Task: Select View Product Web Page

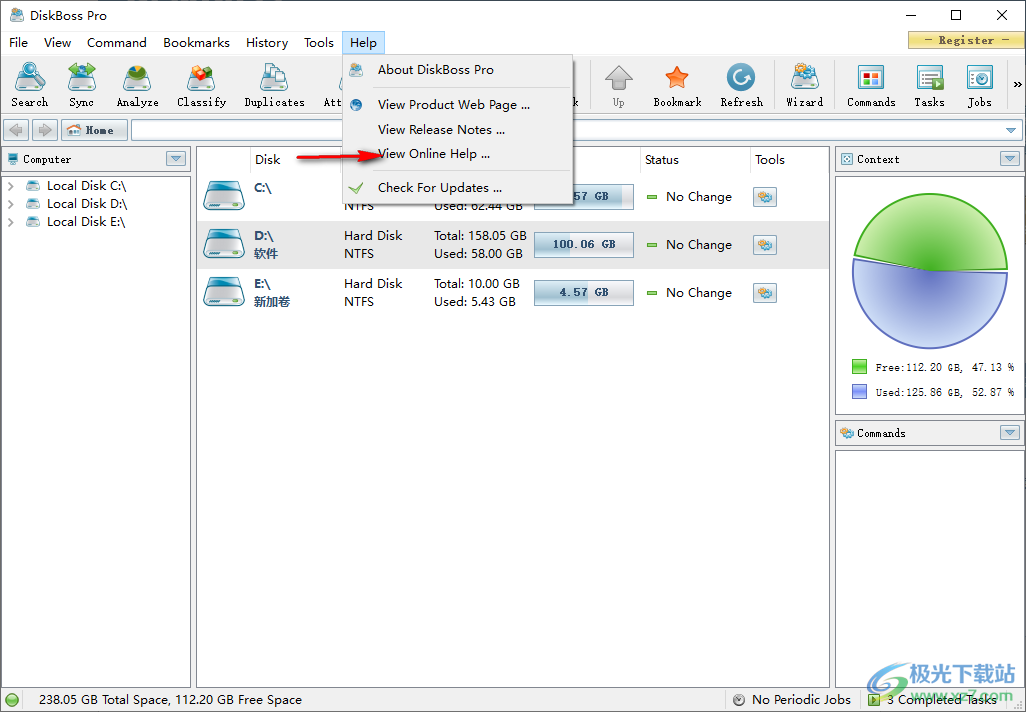Action: tap(457, 105)
